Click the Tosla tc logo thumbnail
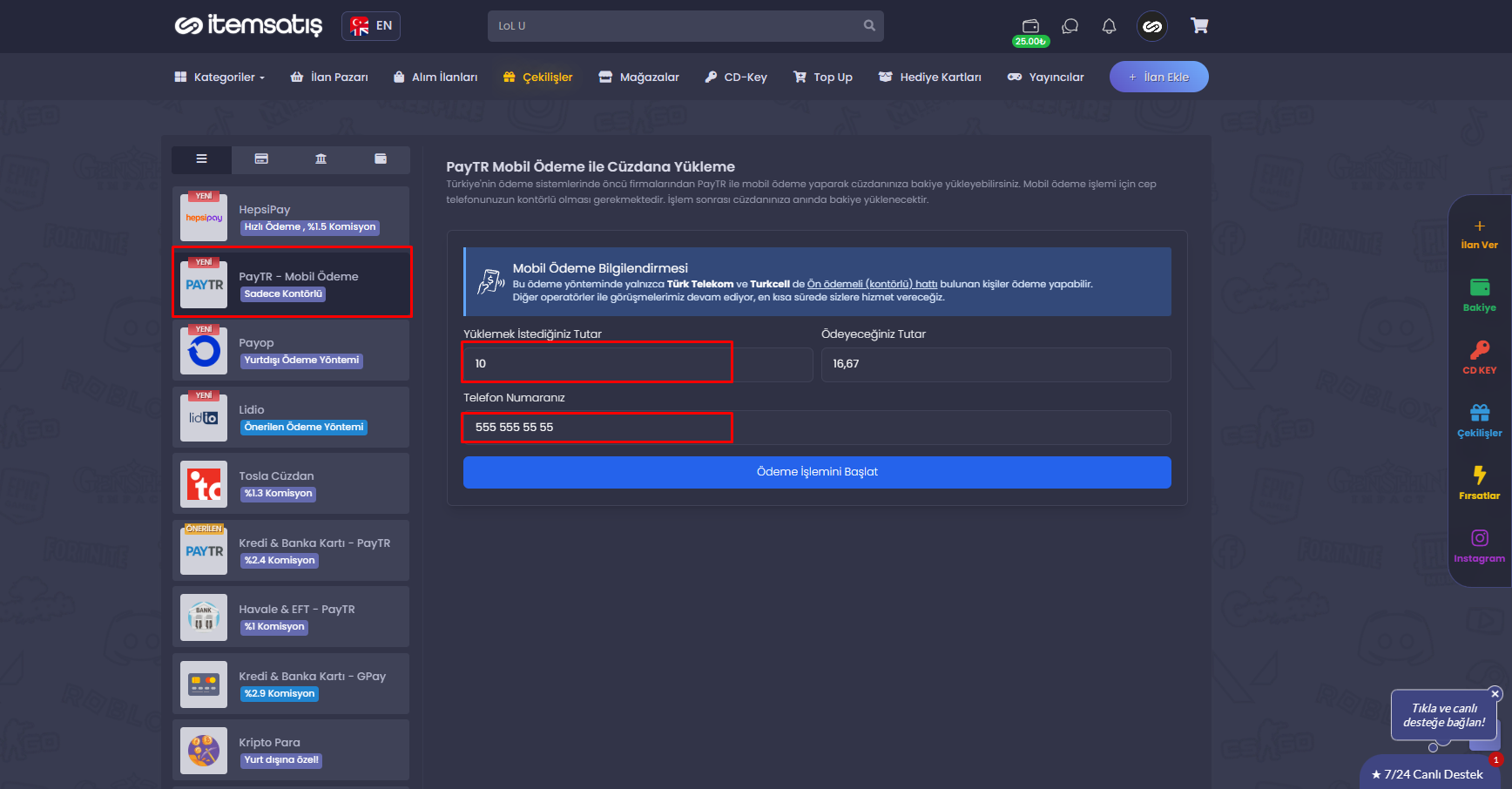The width and height of the screenshot is (1512, 789). [204, 484]
